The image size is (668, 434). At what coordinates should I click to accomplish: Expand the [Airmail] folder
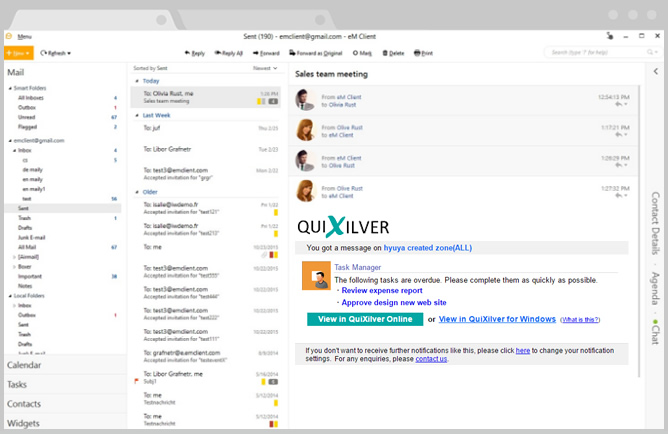[x=14, y=257]
